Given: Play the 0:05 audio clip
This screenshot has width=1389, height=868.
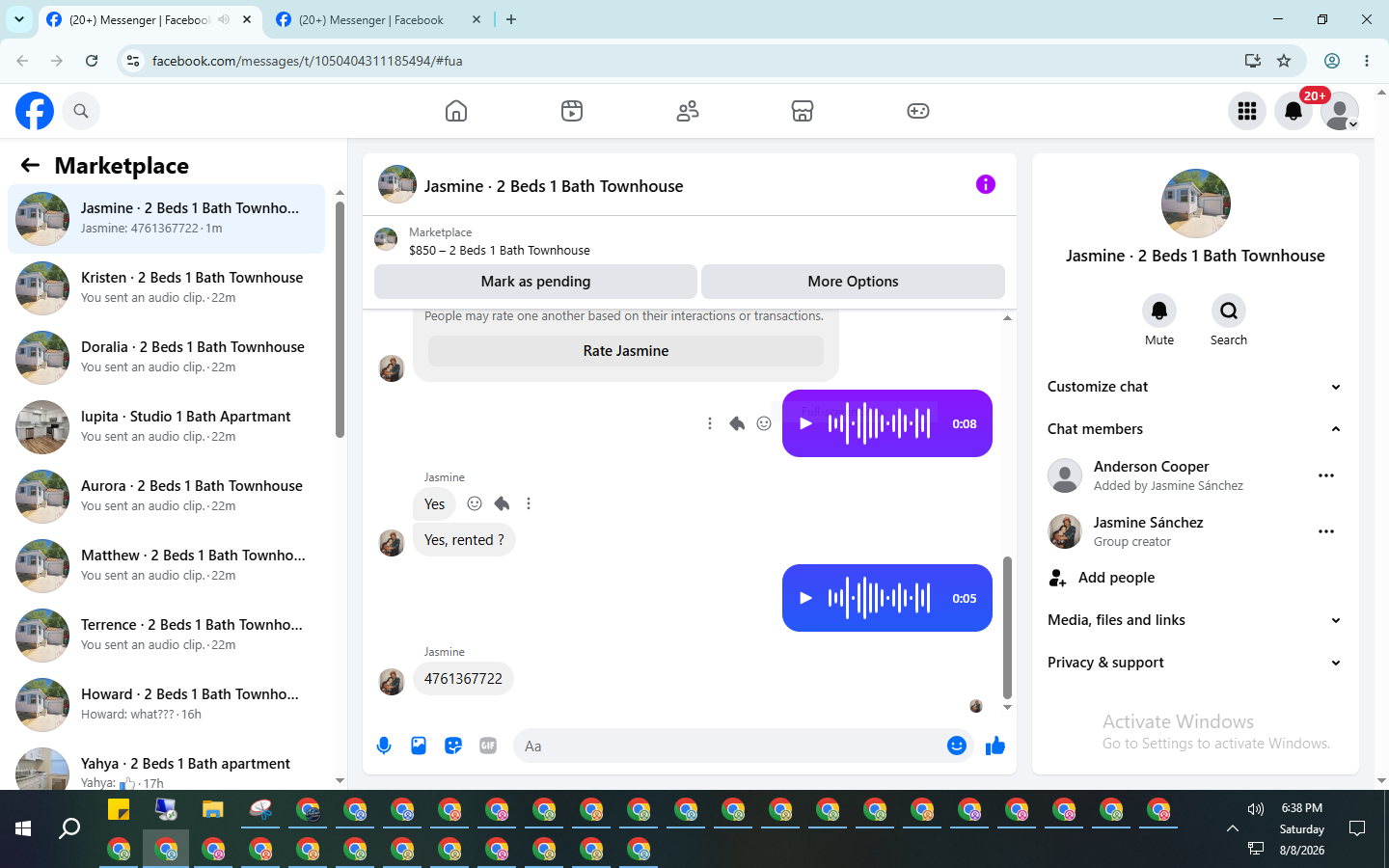Looking at the screenshot, I should coord(806,598).
